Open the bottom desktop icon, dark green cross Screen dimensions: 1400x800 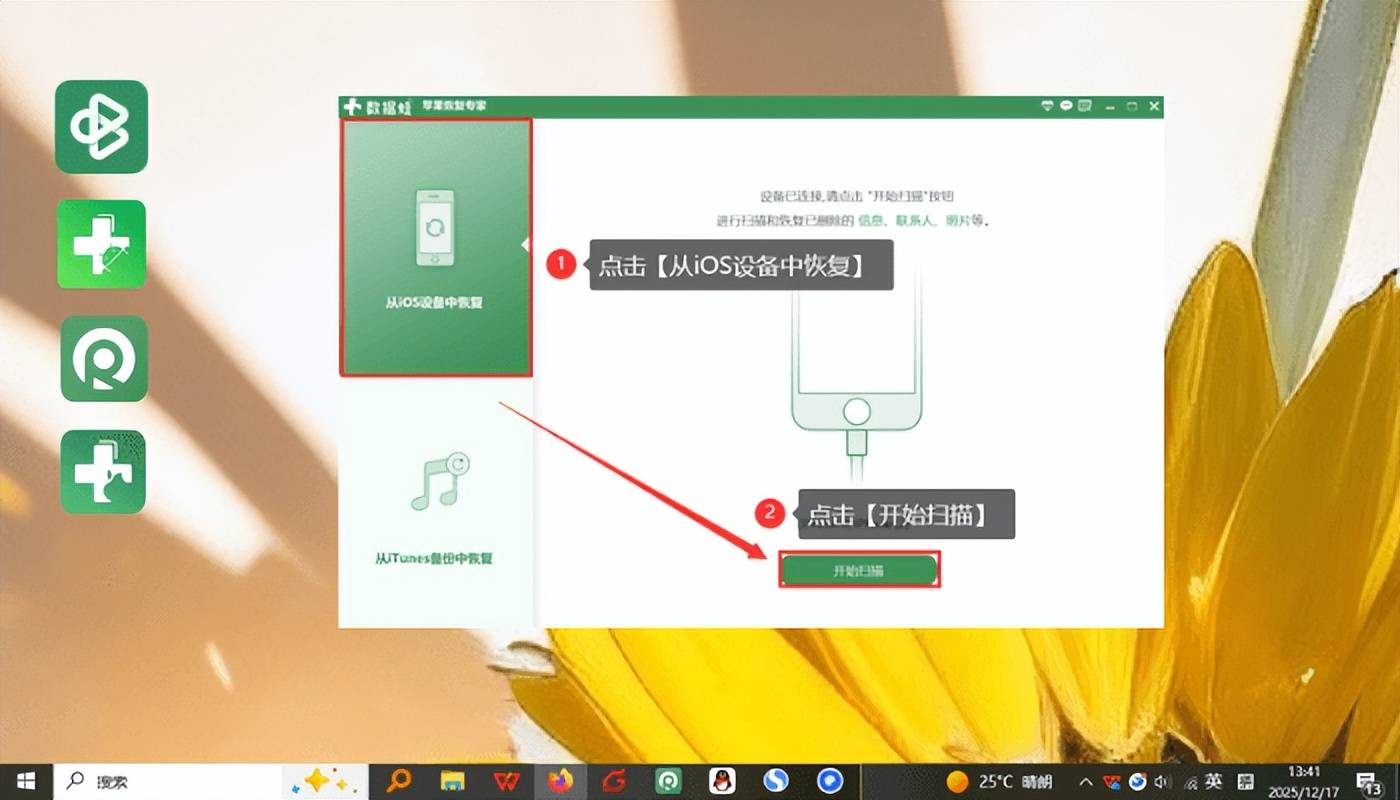coord(103,472)
